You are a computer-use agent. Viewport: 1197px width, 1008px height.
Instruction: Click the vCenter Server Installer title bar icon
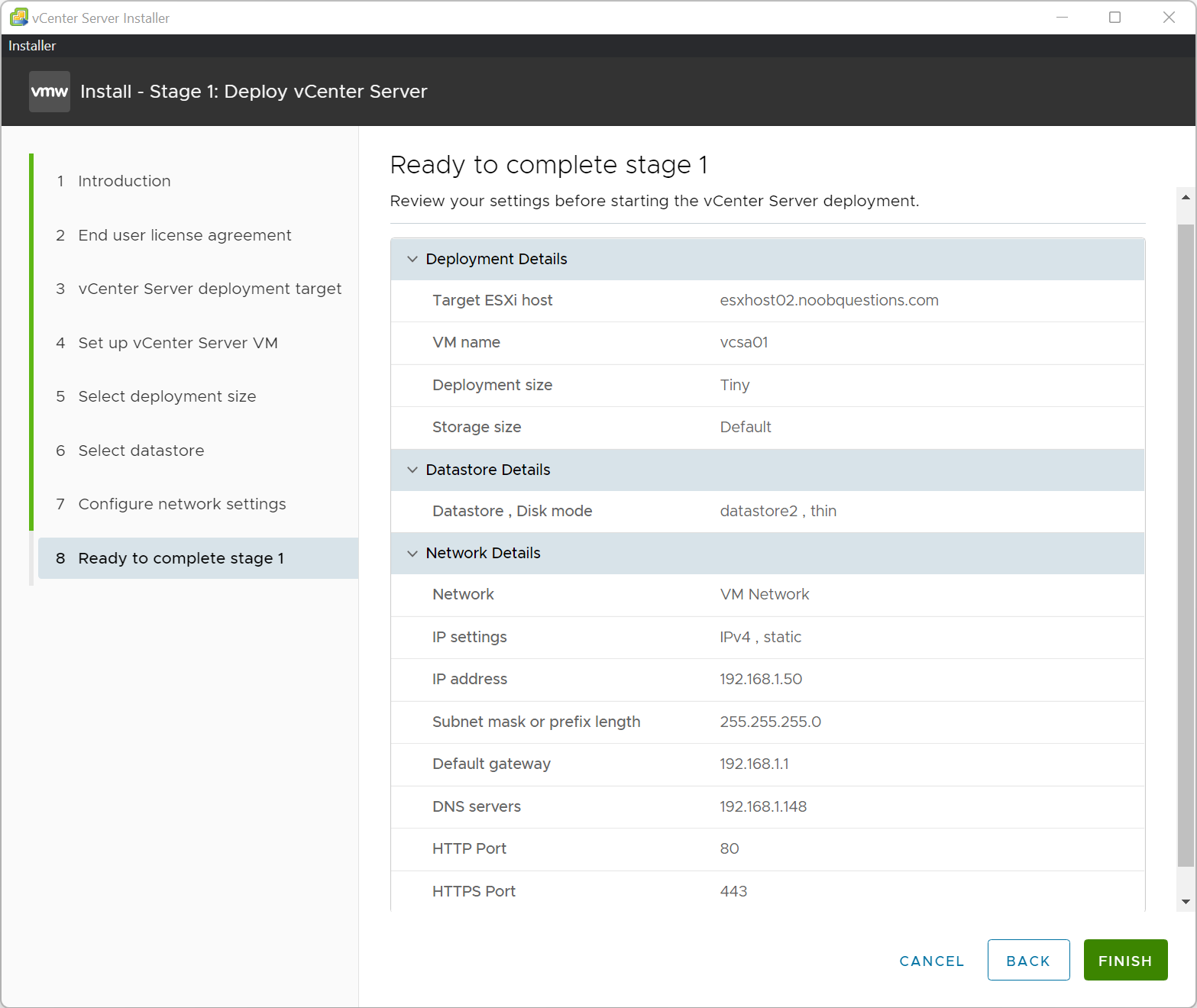pos(18,17)
